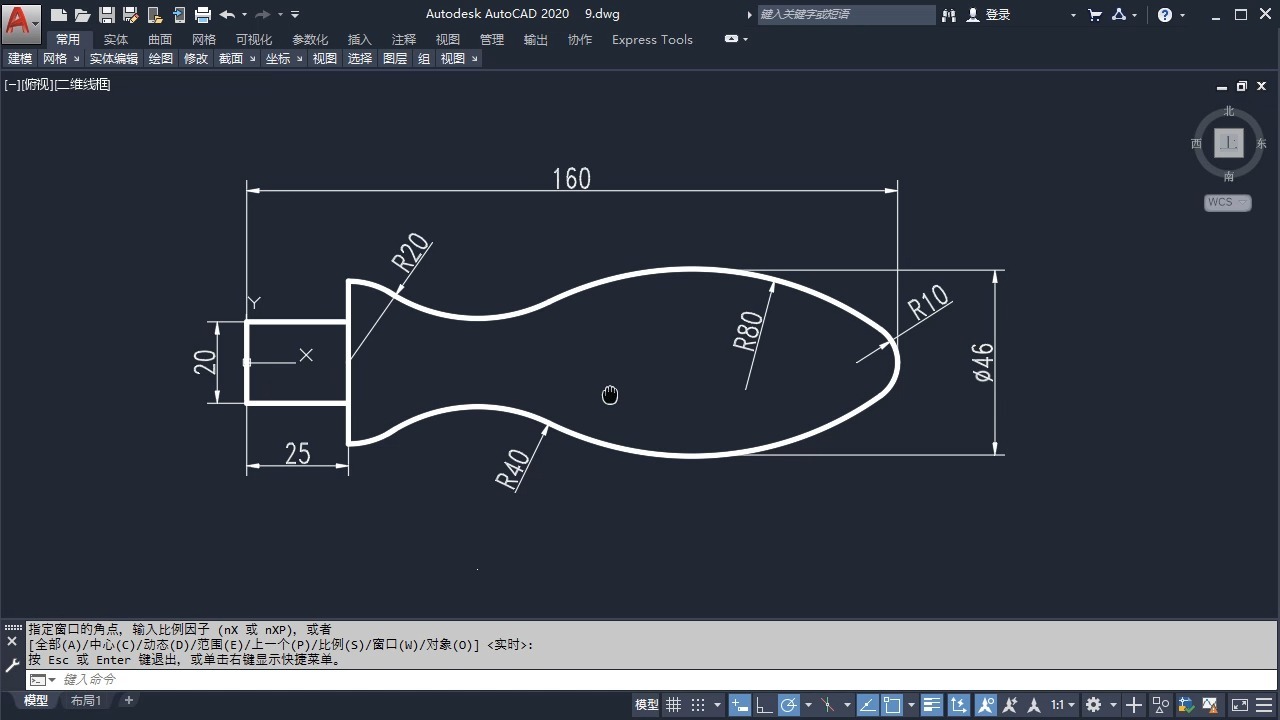The image size is (1280, 720).
Task: Click the customization hamburger icon in status bar
Action: (1262, 705)
